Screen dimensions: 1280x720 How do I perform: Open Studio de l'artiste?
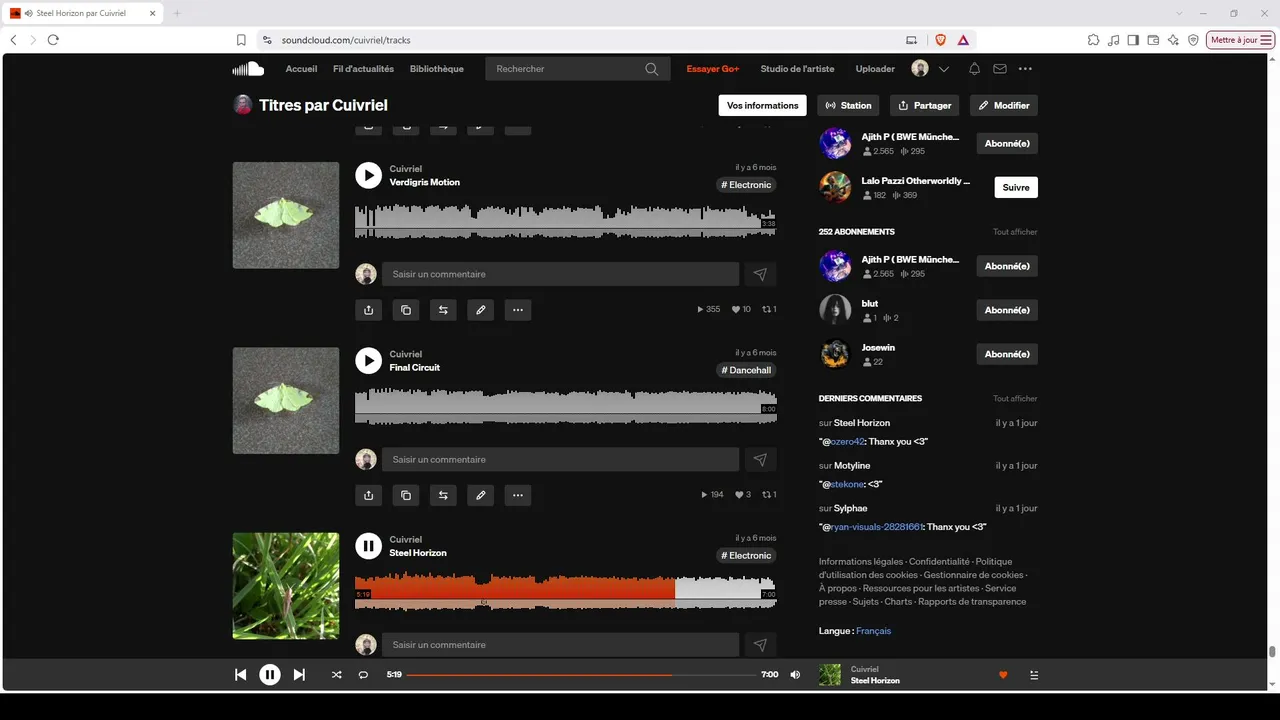pyautogui.click(x=797, y=69)
